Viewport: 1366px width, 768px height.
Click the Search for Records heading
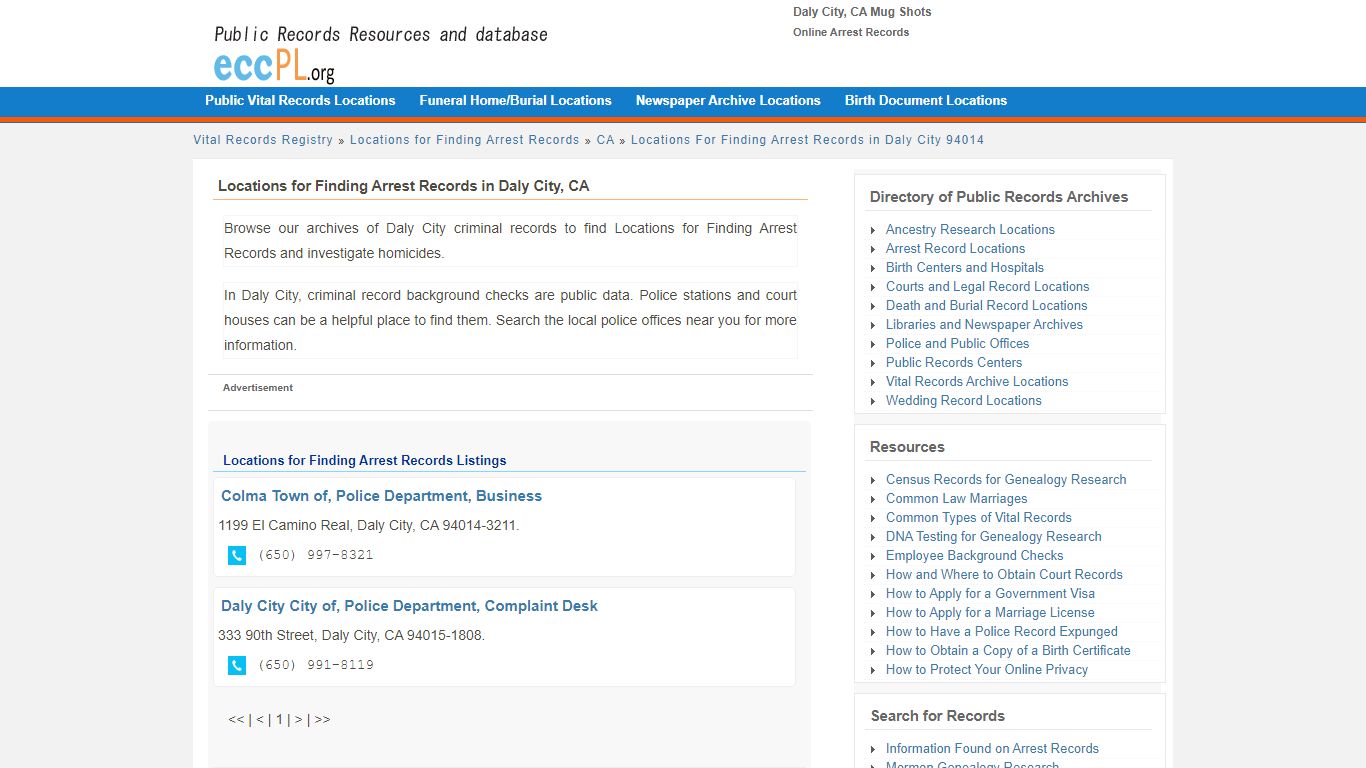[x=938, y=716]
